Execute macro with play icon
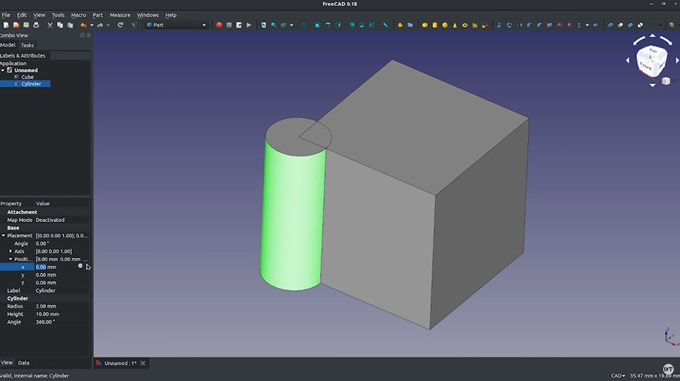The image size is (680, 381). click(x=249, y=25)
